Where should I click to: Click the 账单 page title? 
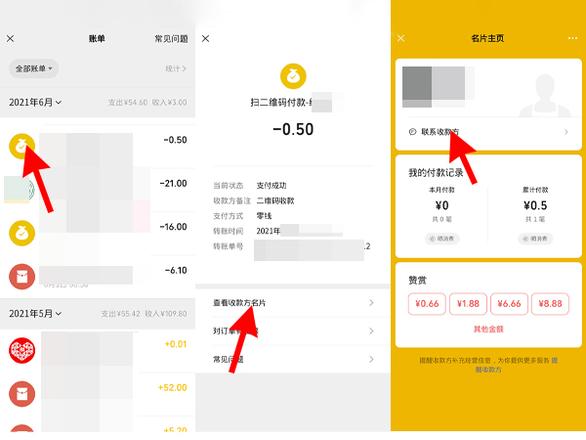(x=97, y=38)
